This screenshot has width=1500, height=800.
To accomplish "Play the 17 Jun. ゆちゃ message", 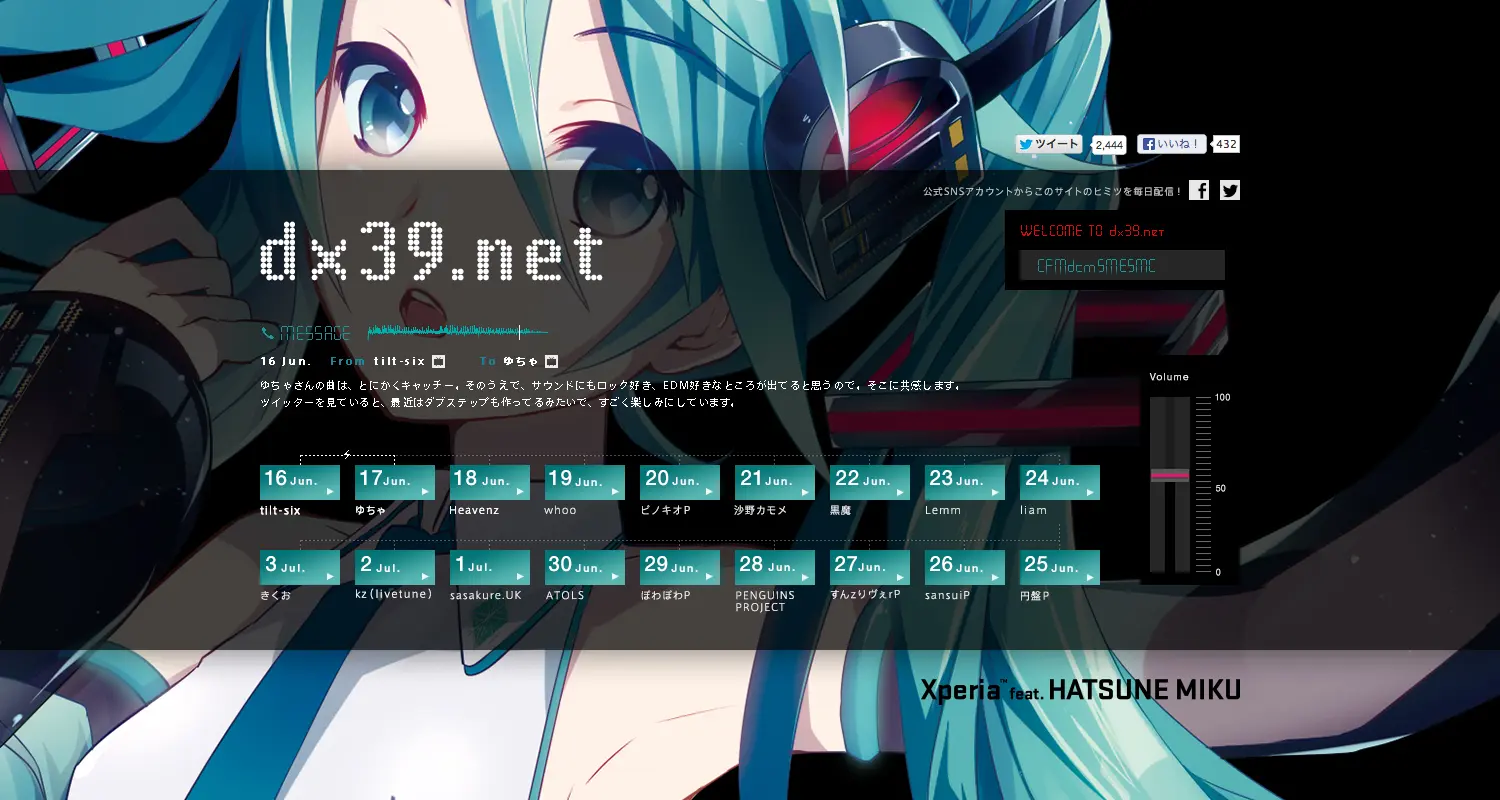I will pyautogui.click(x=395, y=482).
